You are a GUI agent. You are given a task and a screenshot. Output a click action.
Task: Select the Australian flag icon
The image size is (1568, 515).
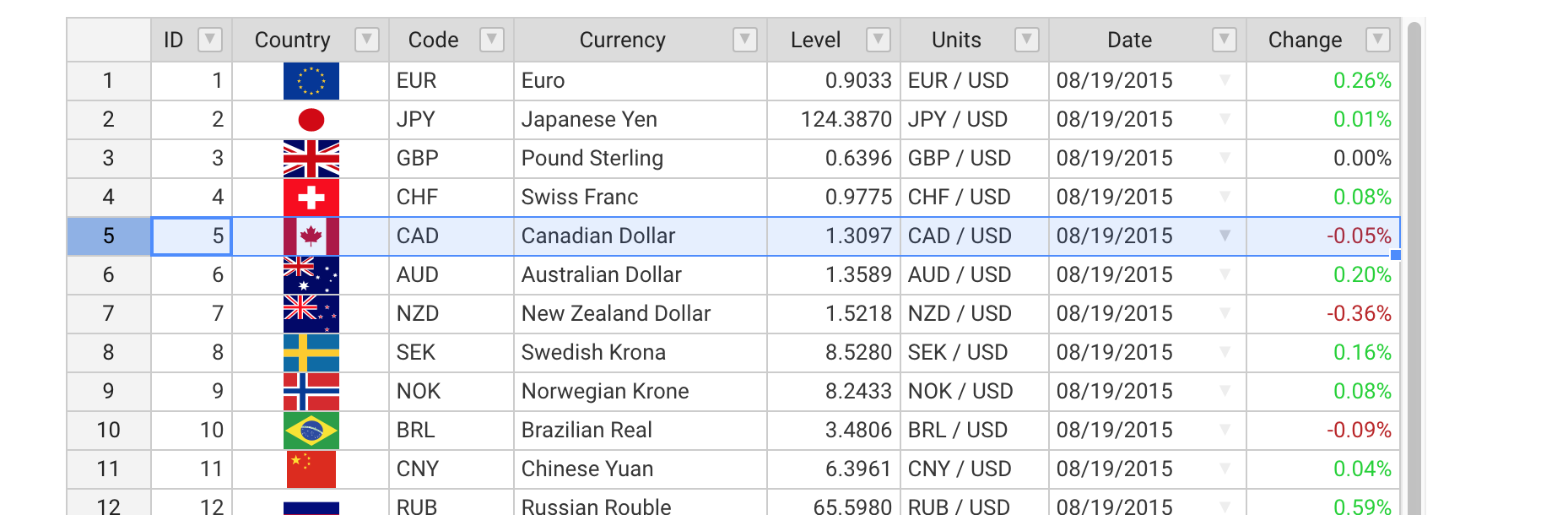point(311,275)
